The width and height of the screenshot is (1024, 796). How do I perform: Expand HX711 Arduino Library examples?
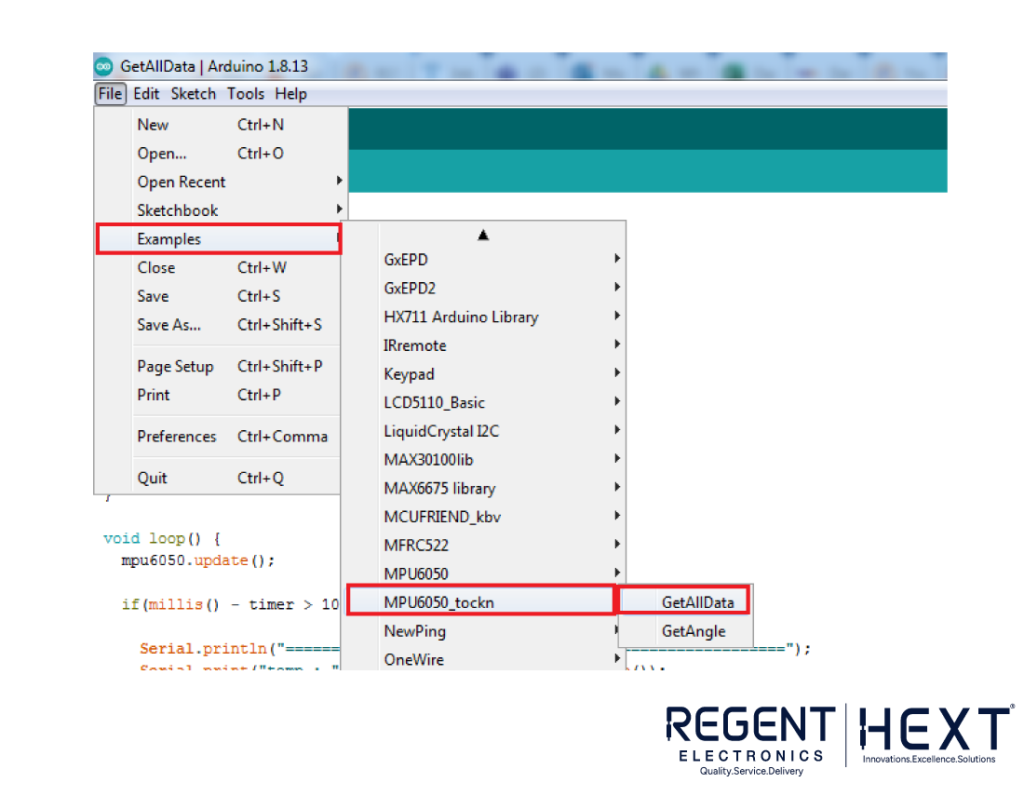click(485, 317)
